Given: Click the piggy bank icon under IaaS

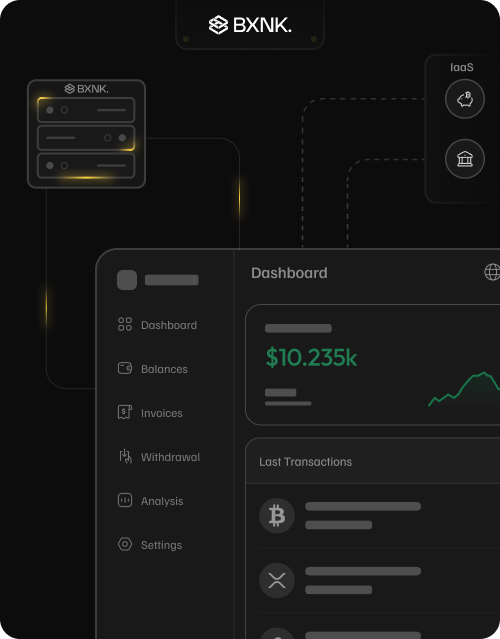Looking at the screenshot, I should (465, 99).
